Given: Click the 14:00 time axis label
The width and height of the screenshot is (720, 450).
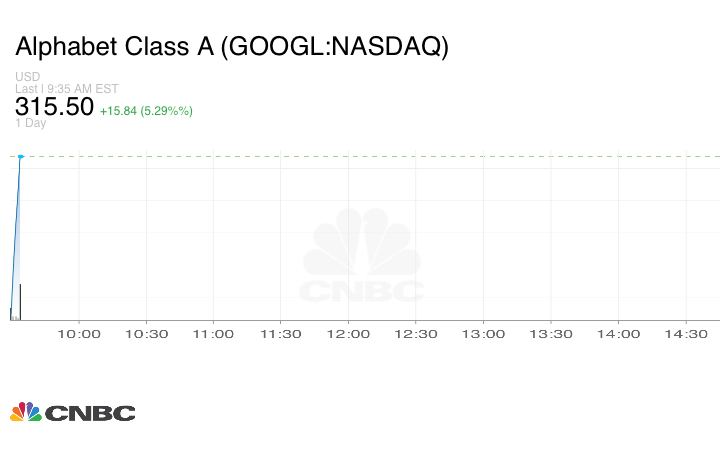Looking at the screenshot, I should (x=617, y=334).
